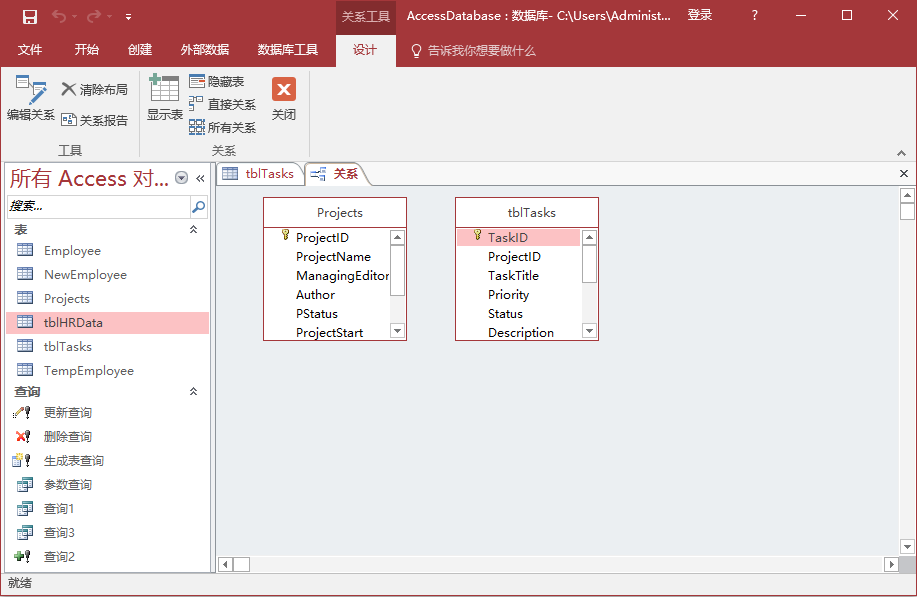Open the navigation pane category dropdown
This screenshot has height=597, width=917.
(181, 178)
